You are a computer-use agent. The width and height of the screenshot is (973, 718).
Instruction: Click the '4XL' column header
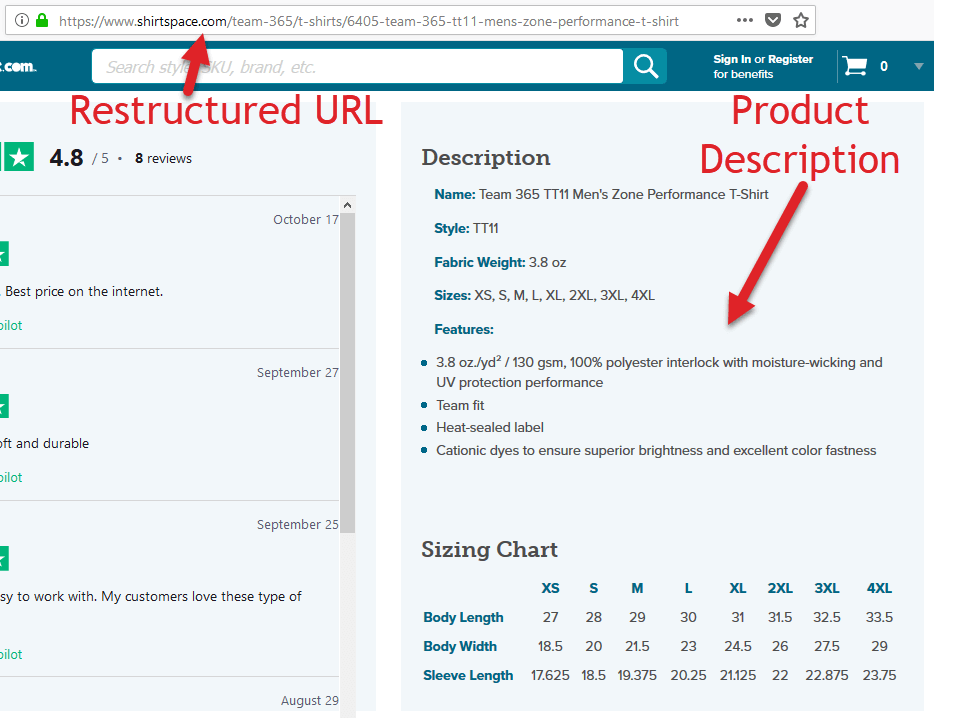click(879, 588)
